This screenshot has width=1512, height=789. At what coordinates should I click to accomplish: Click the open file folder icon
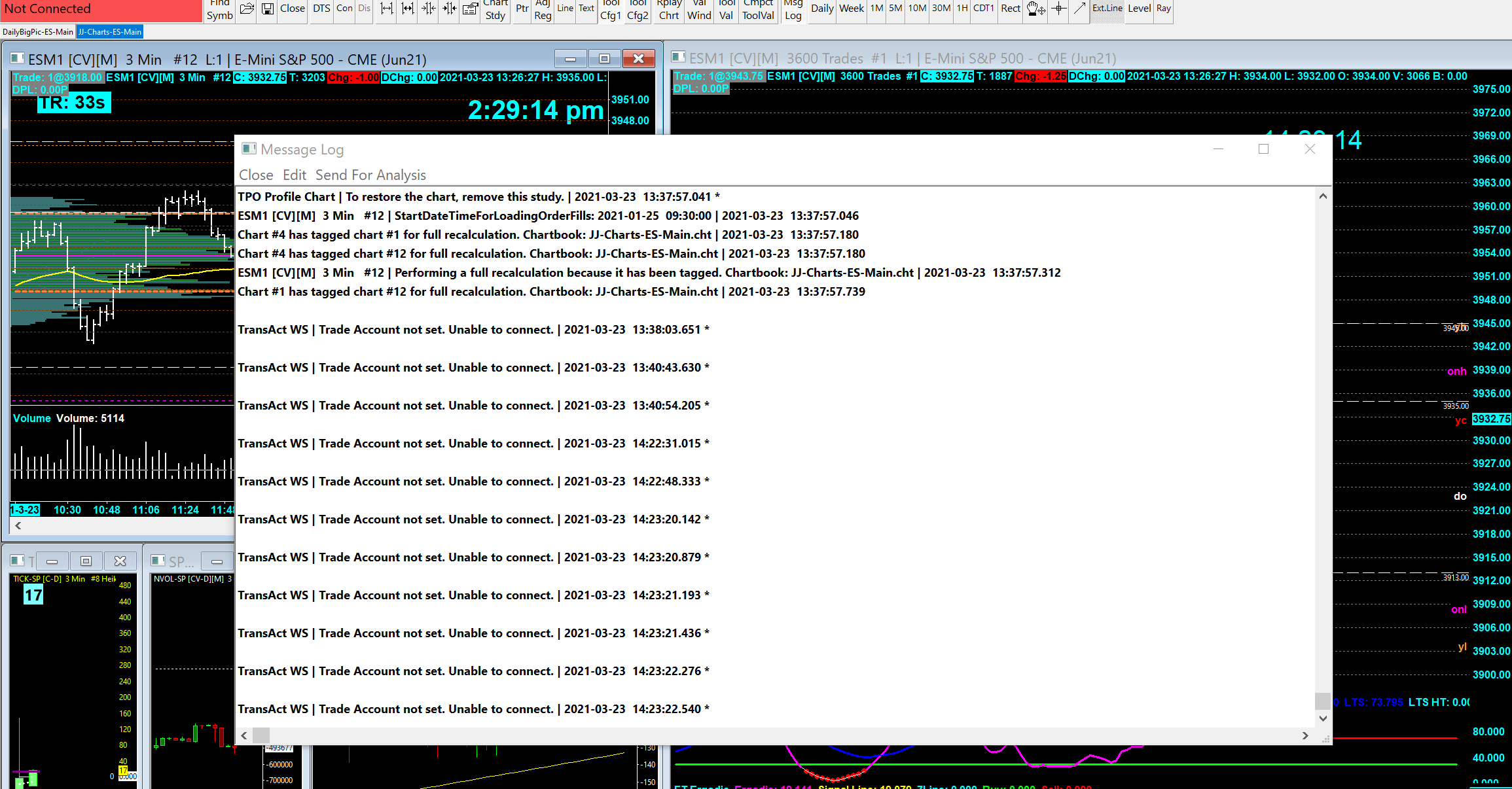pos(247,9)
